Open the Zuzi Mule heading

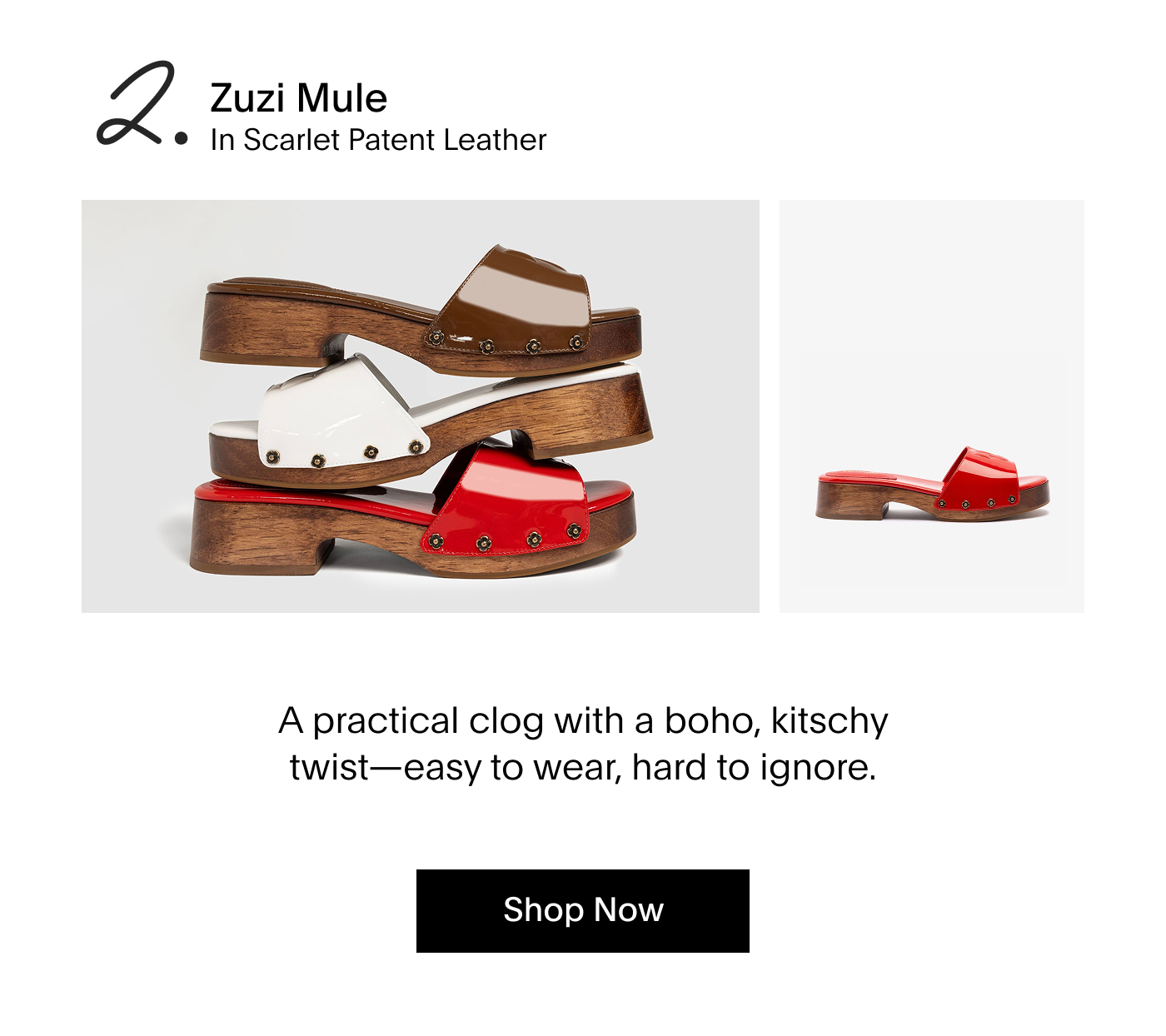pos(298,98)
